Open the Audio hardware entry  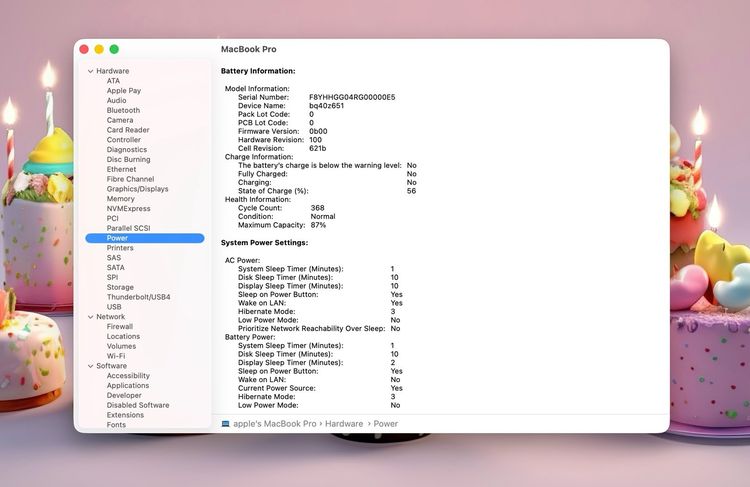click(x=117, y=100)
